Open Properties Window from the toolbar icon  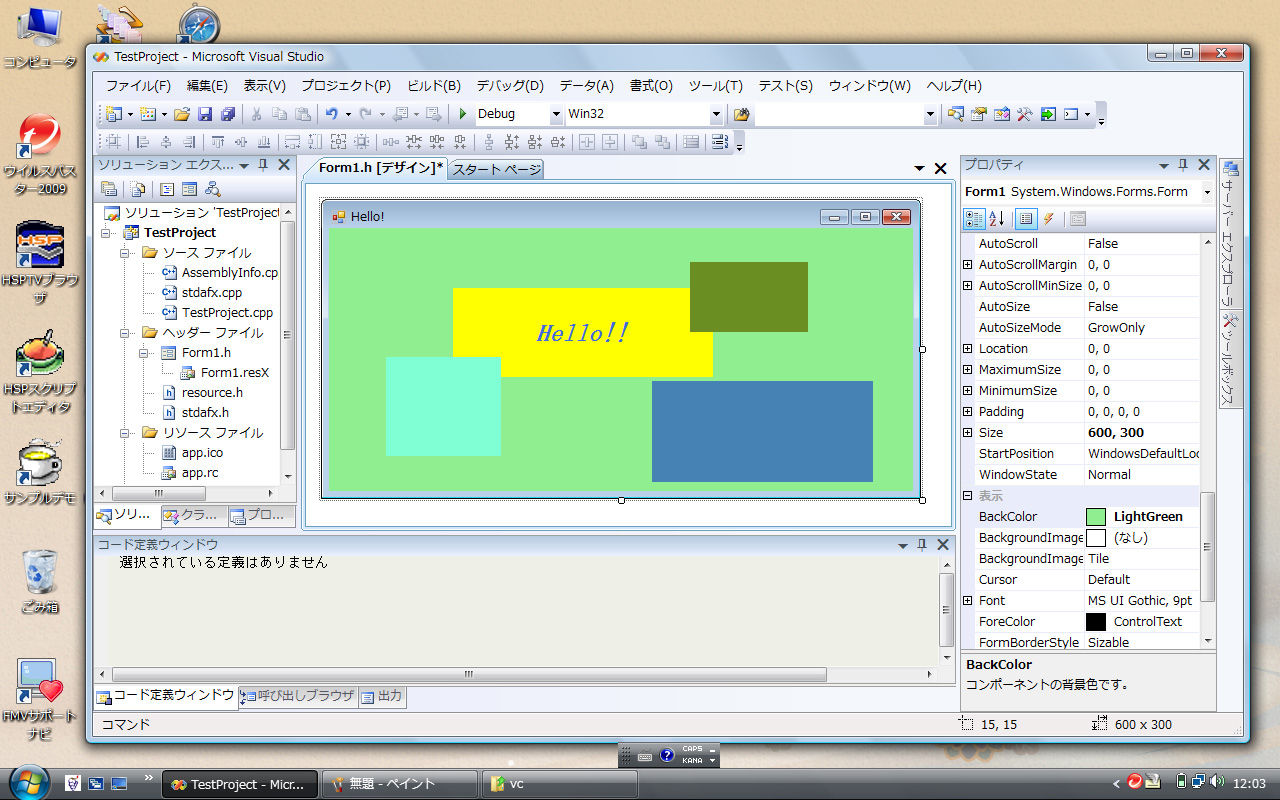pyautogui.click(x=979, y=114)
